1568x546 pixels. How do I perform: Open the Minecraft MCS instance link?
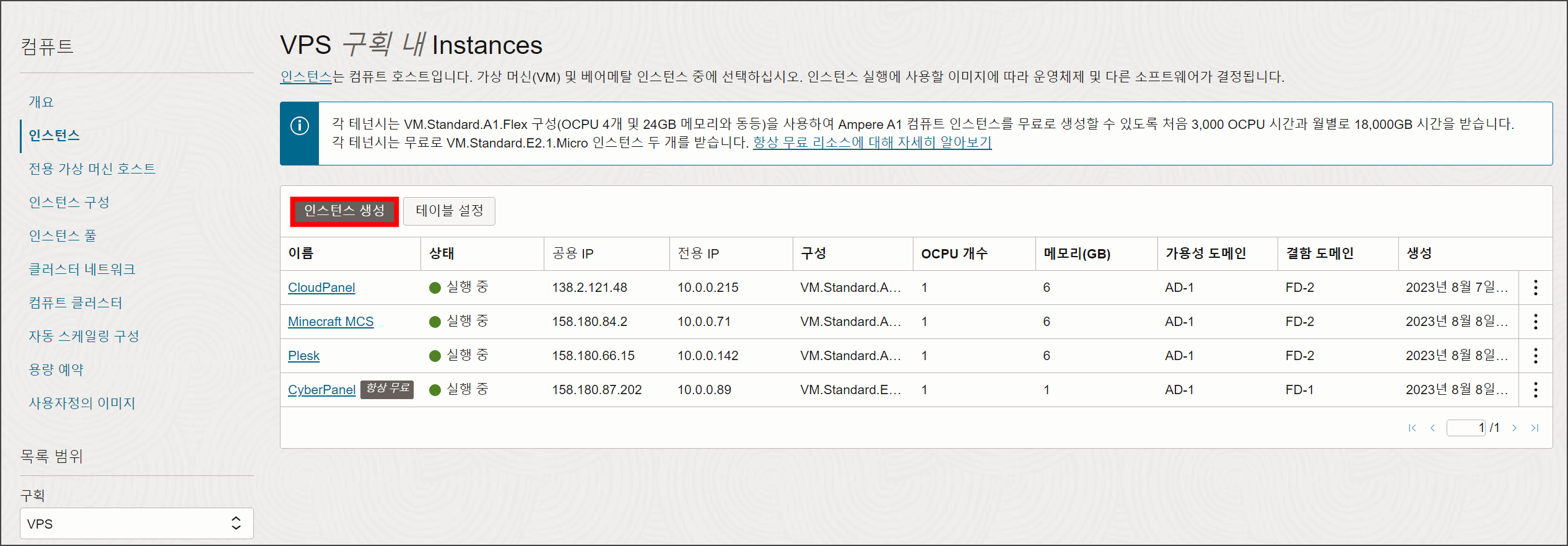click(x=331, y=322)
